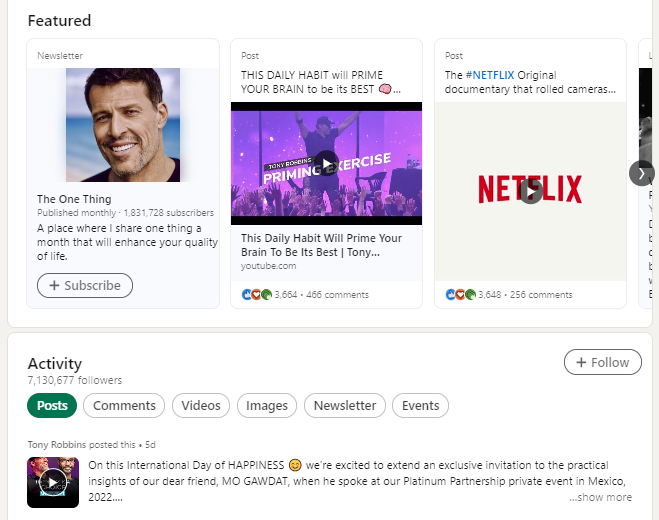The width and height of the screenshot is (659, 520).
Task: Open International Day of HAPPINESS post text
Action: (357, 481)
